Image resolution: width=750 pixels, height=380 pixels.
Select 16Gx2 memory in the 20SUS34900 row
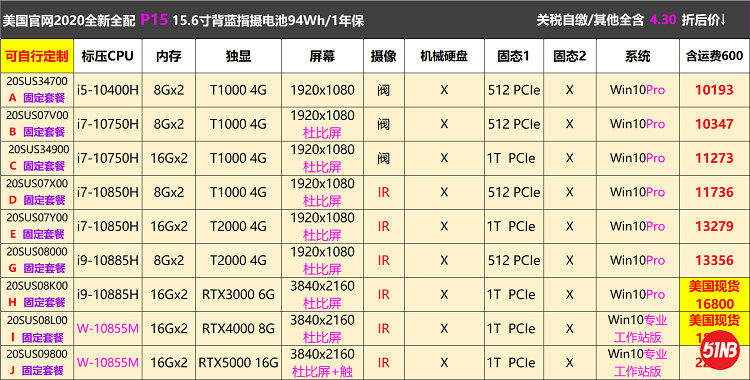tap(169, 158)
